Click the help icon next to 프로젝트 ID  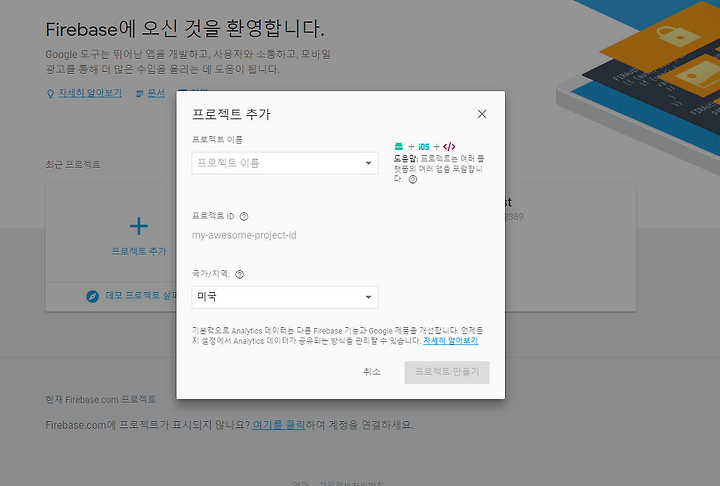point(244,216)
